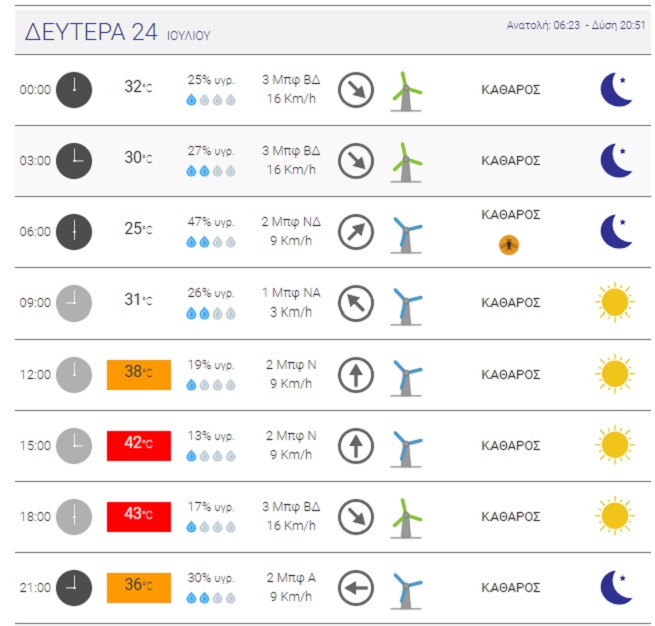Click the blue wind turbine at 15:00
The image size is (655, 626).
pyautogui.click(x=406, y=449)
